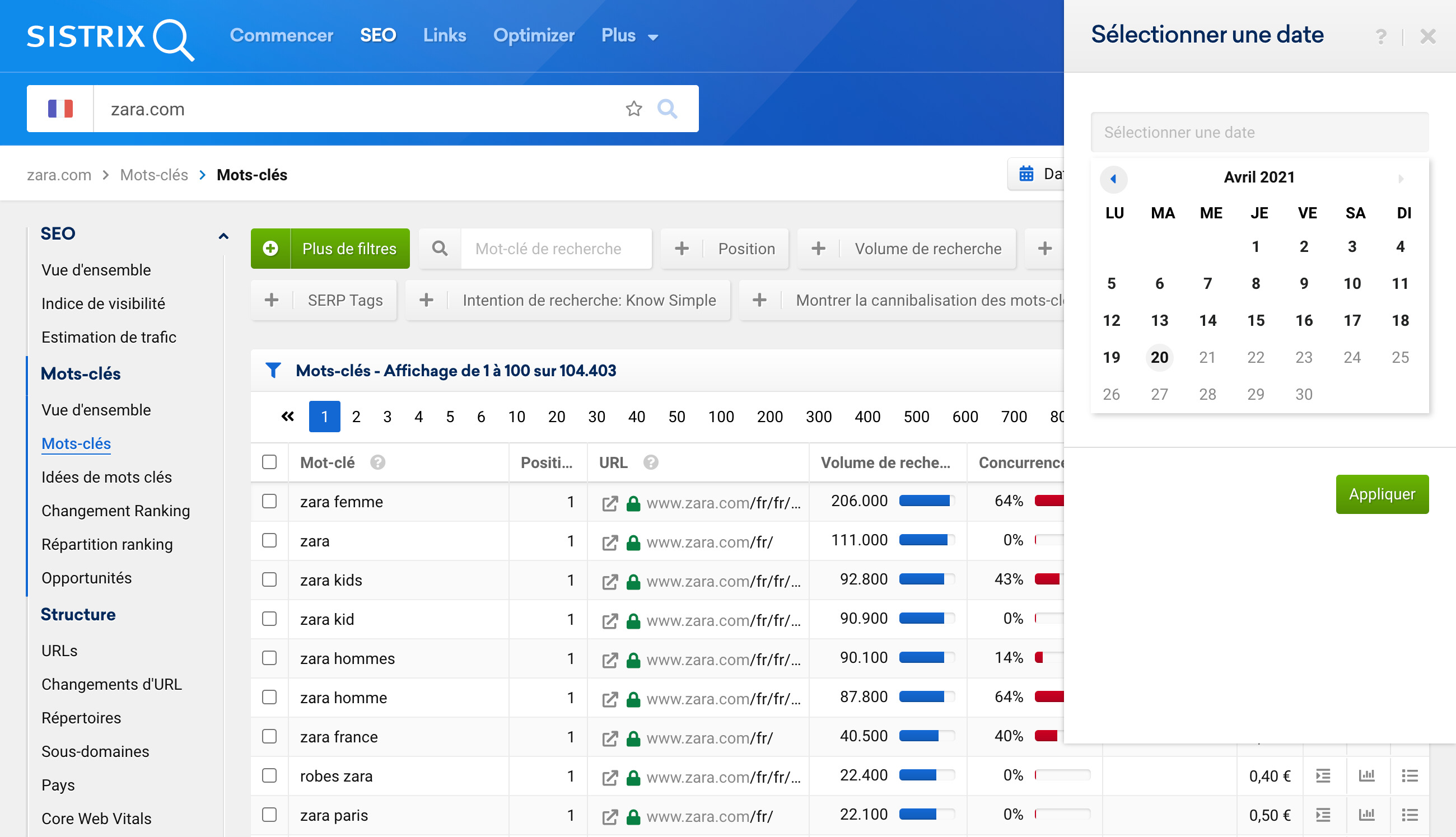Open the SEO tab in the header

tap(377, 36)
